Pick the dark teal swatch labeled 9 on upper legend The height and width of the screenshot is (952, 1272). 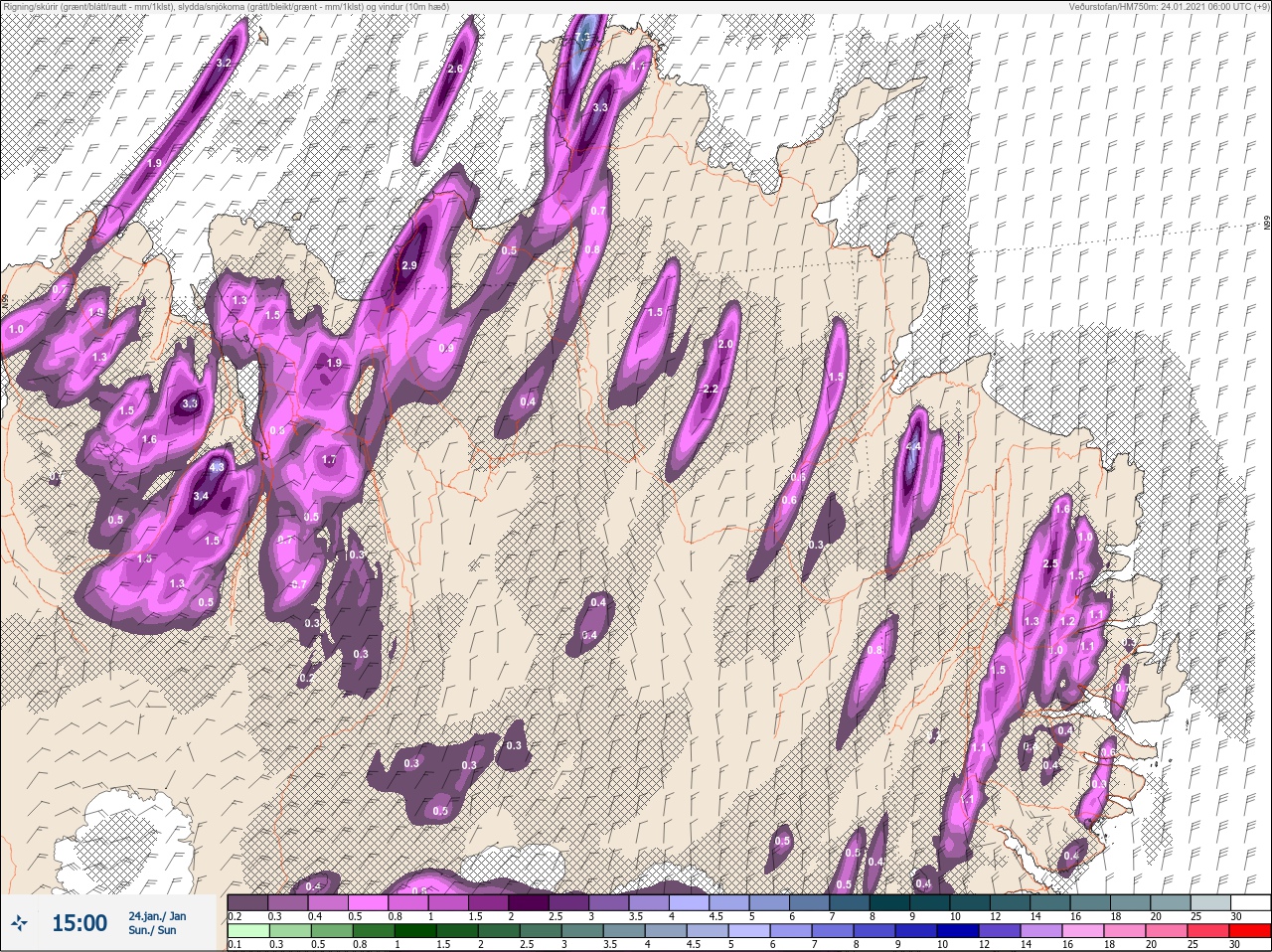point(930,902)
